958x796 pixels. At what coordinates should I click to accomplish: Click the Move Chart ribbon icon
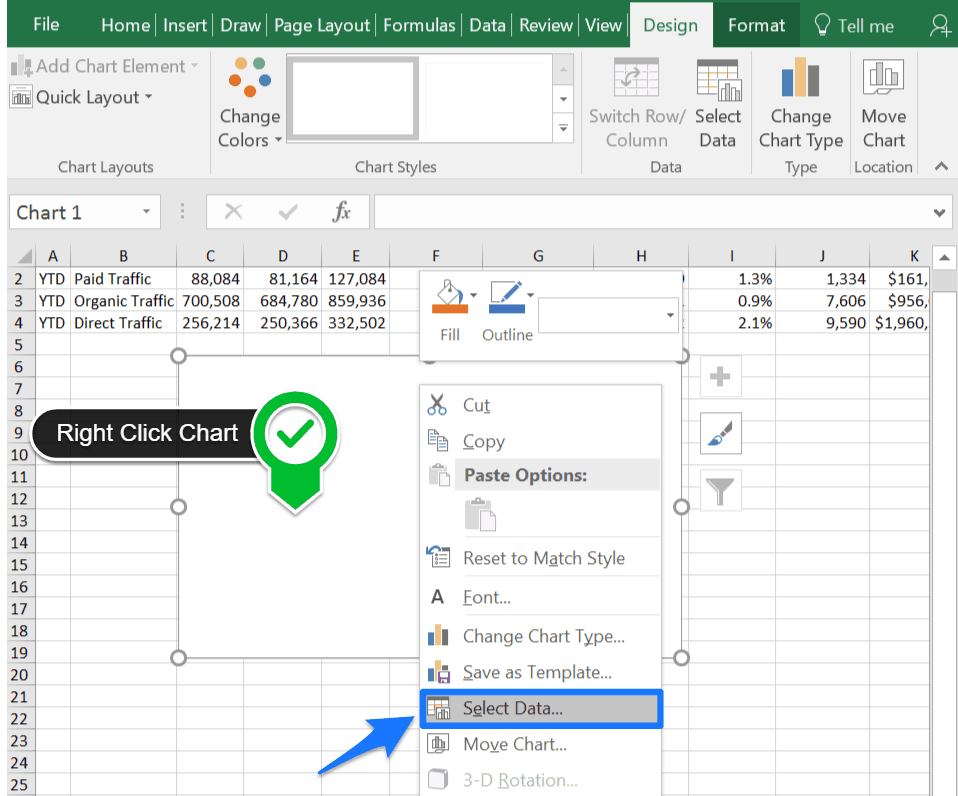coord(883,77)
